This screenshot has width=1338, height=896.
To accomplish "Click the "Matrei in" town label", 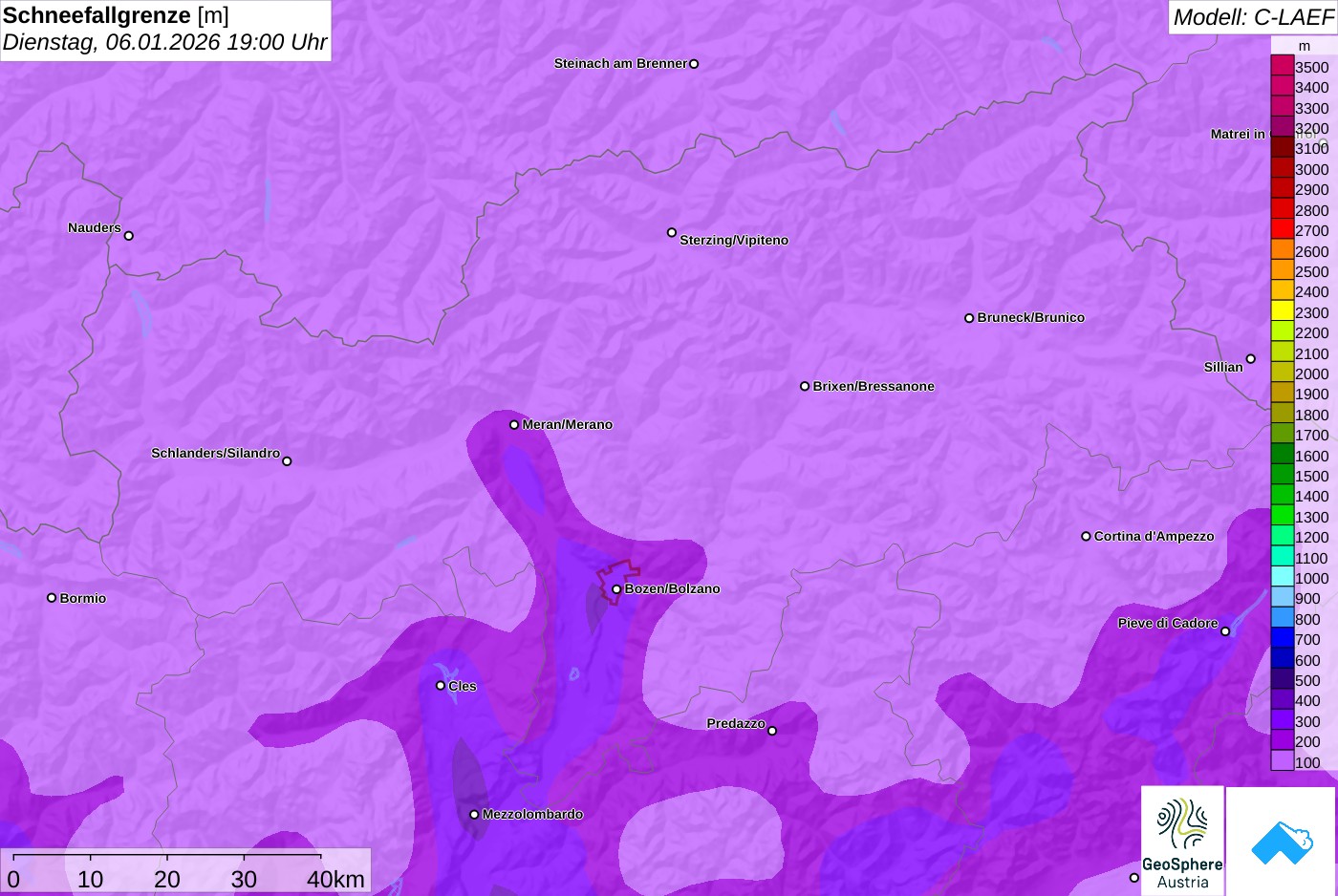I will [1238, 135].
